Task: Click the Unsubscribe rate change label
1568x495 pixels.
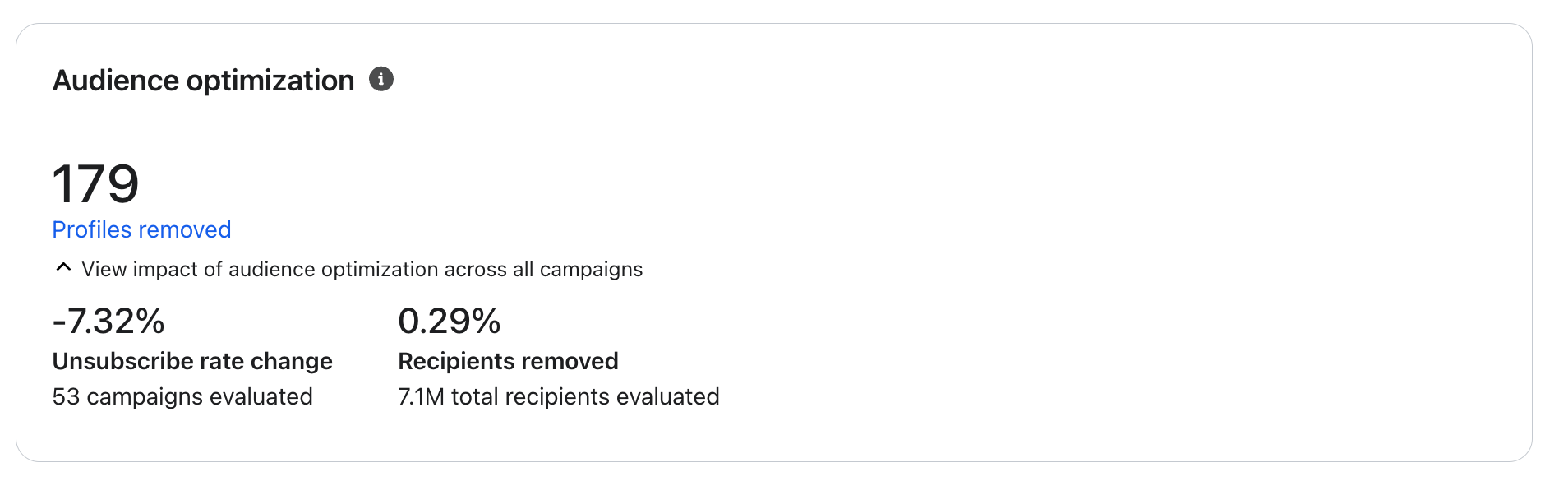Action: point(192,361)
